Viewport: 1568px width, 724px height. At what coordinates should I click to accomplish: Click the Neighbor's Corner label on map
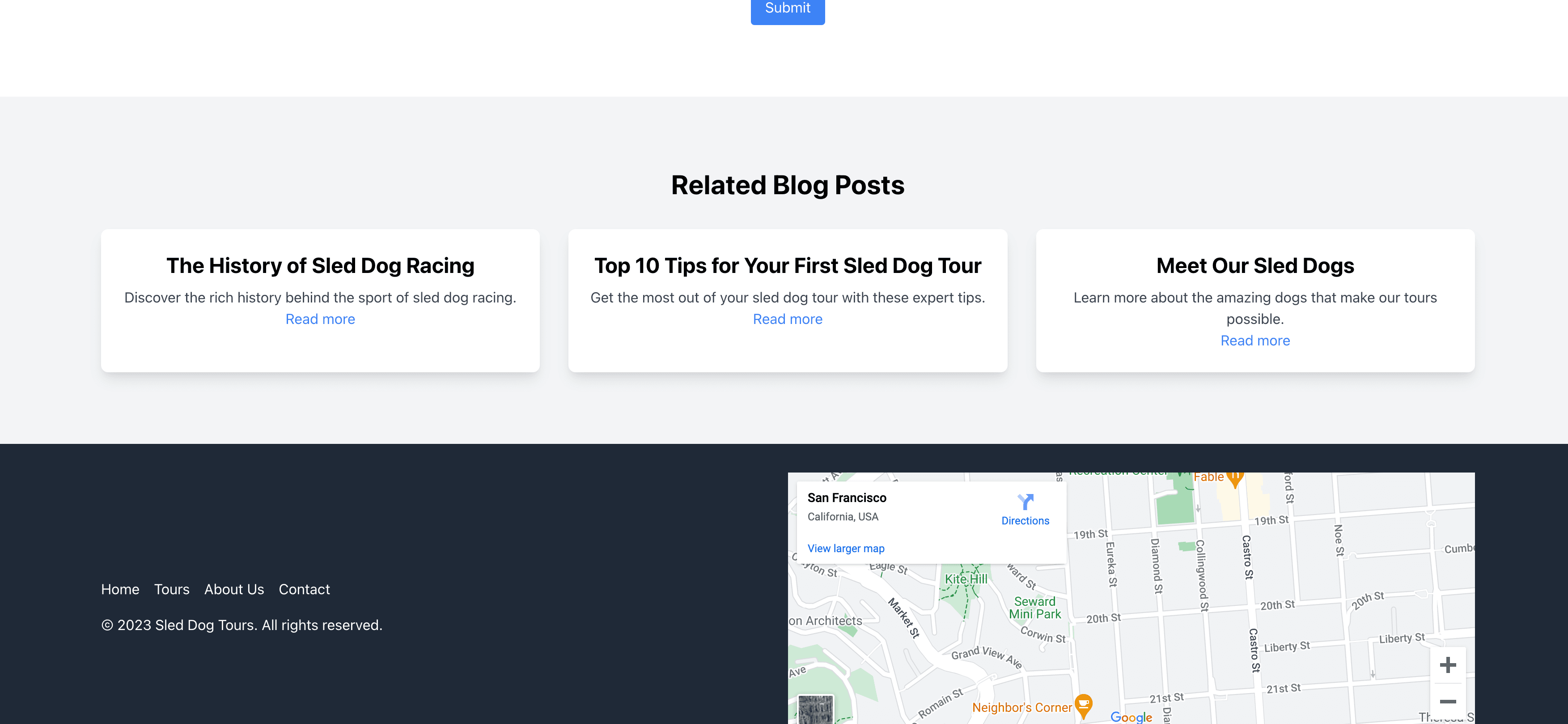[x=1022, y=707]
